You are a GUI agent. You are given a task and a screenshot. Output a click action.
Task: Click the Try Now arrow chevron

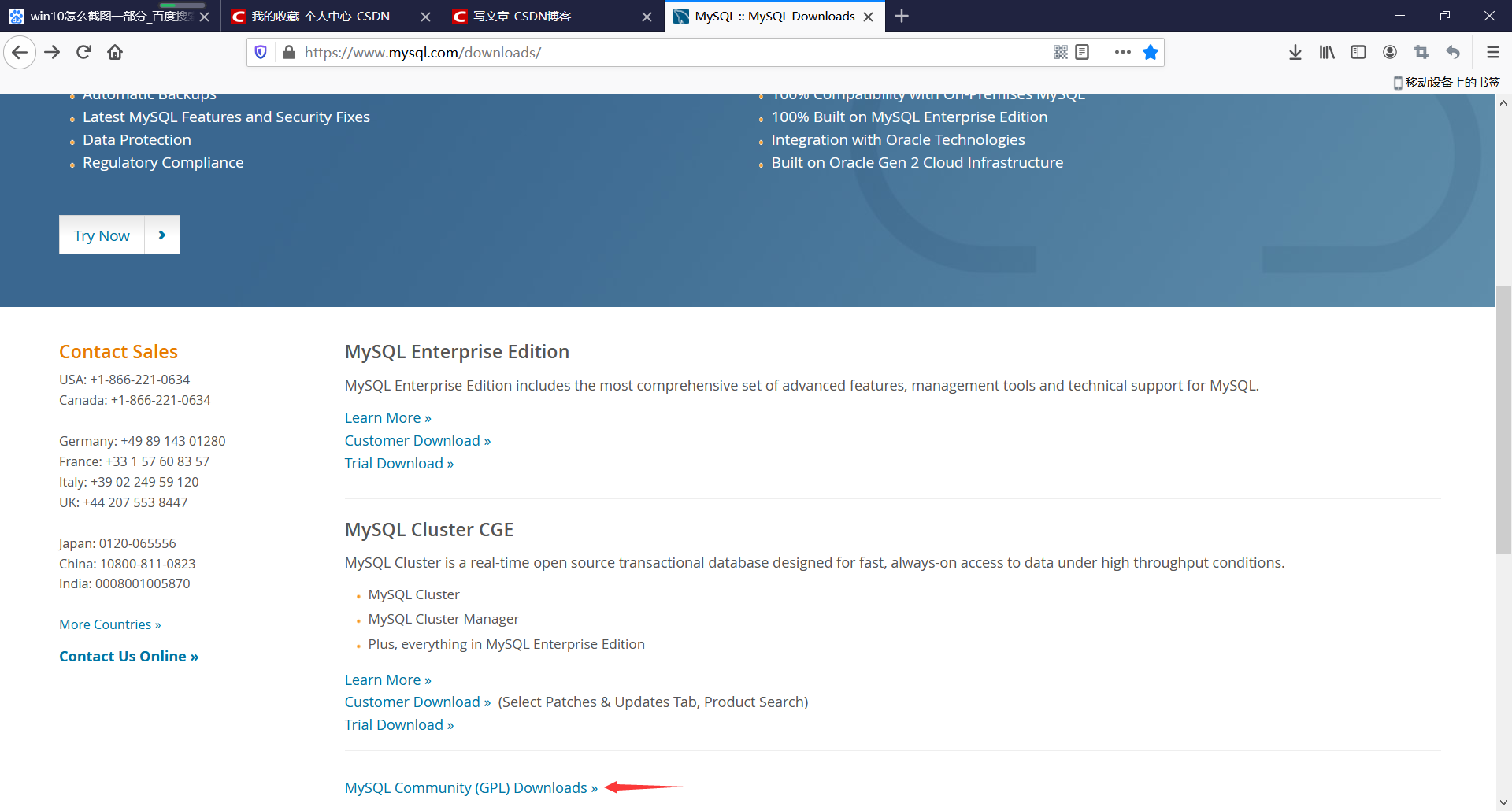coord(162,235)
